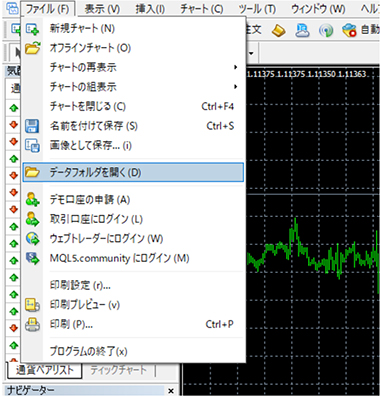This screenshot has width=380, height=397.
Task: Open the toolbar dropdown arrow above chart
Action: [x=251, y=53]
